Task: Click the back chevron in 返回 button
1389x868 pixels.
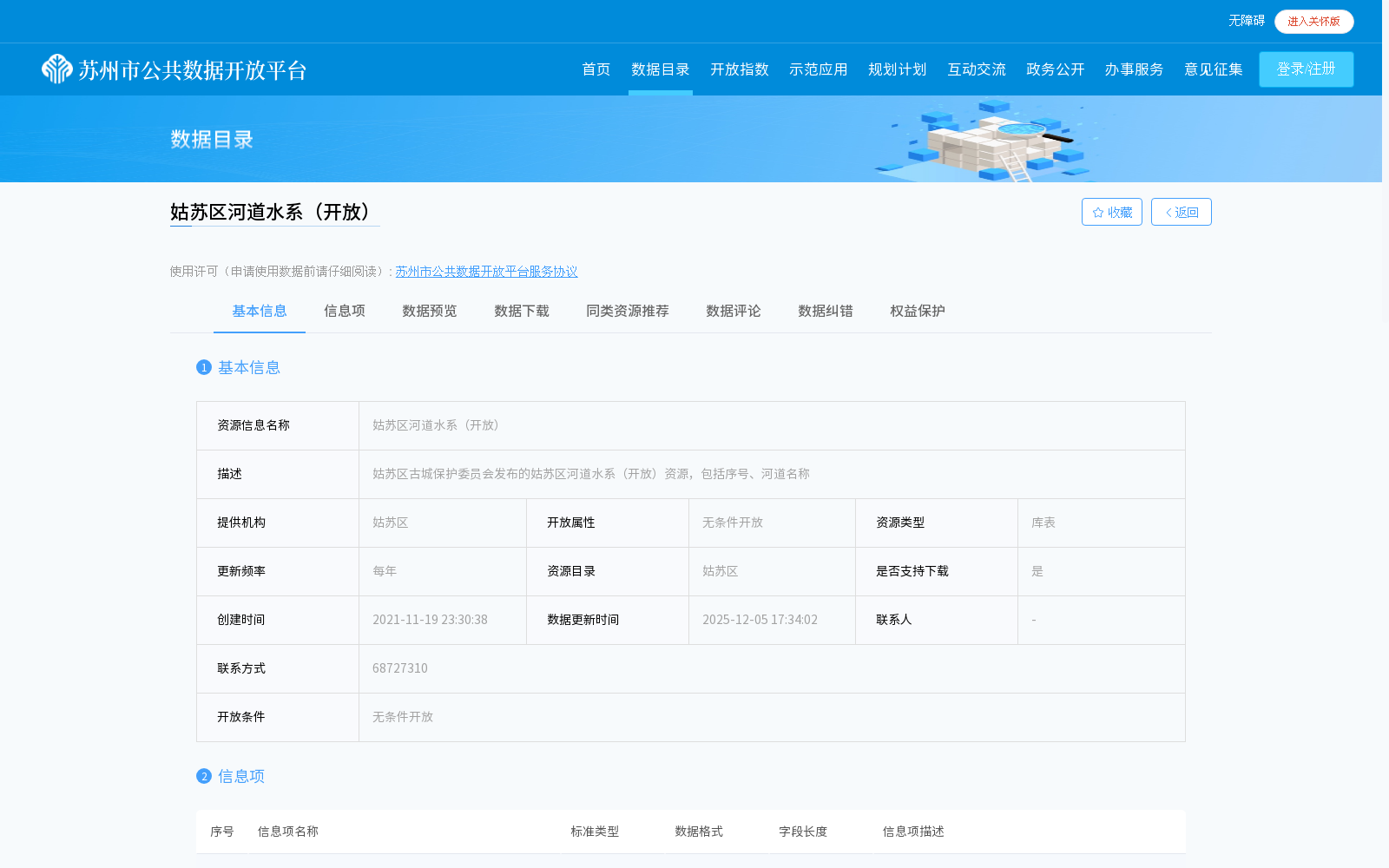Action: point(1167,212)
